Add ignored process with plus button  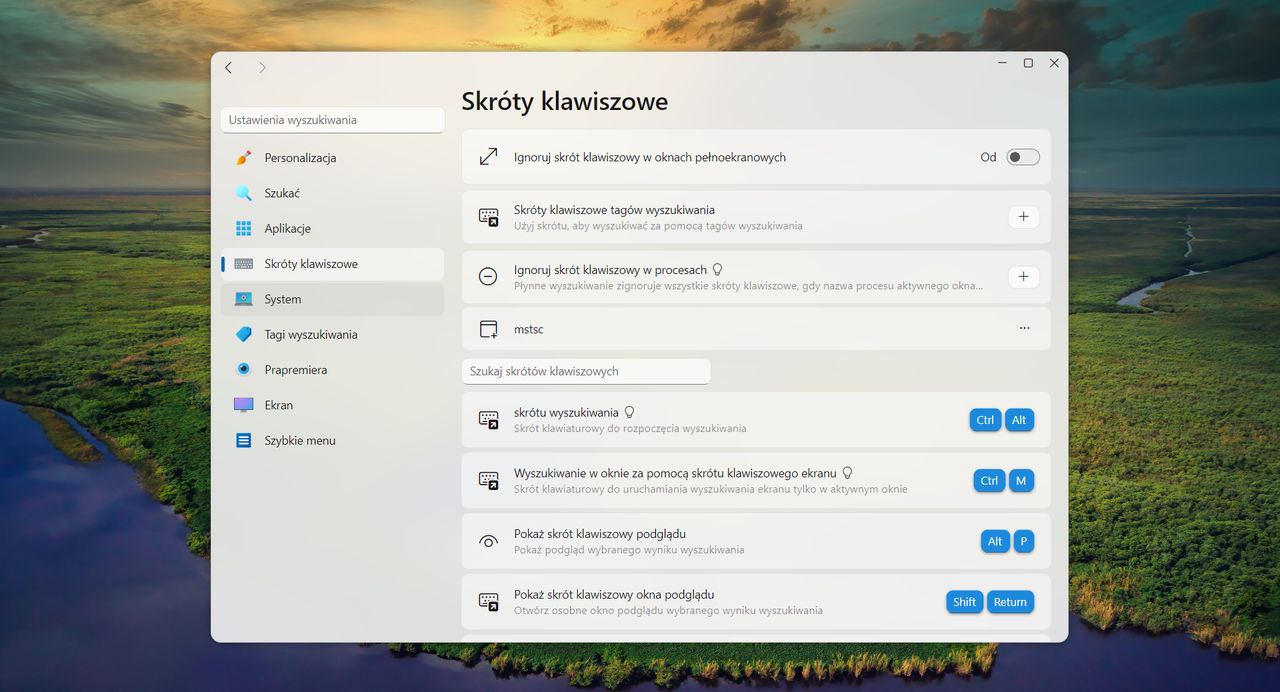(x=1023, y=277)
